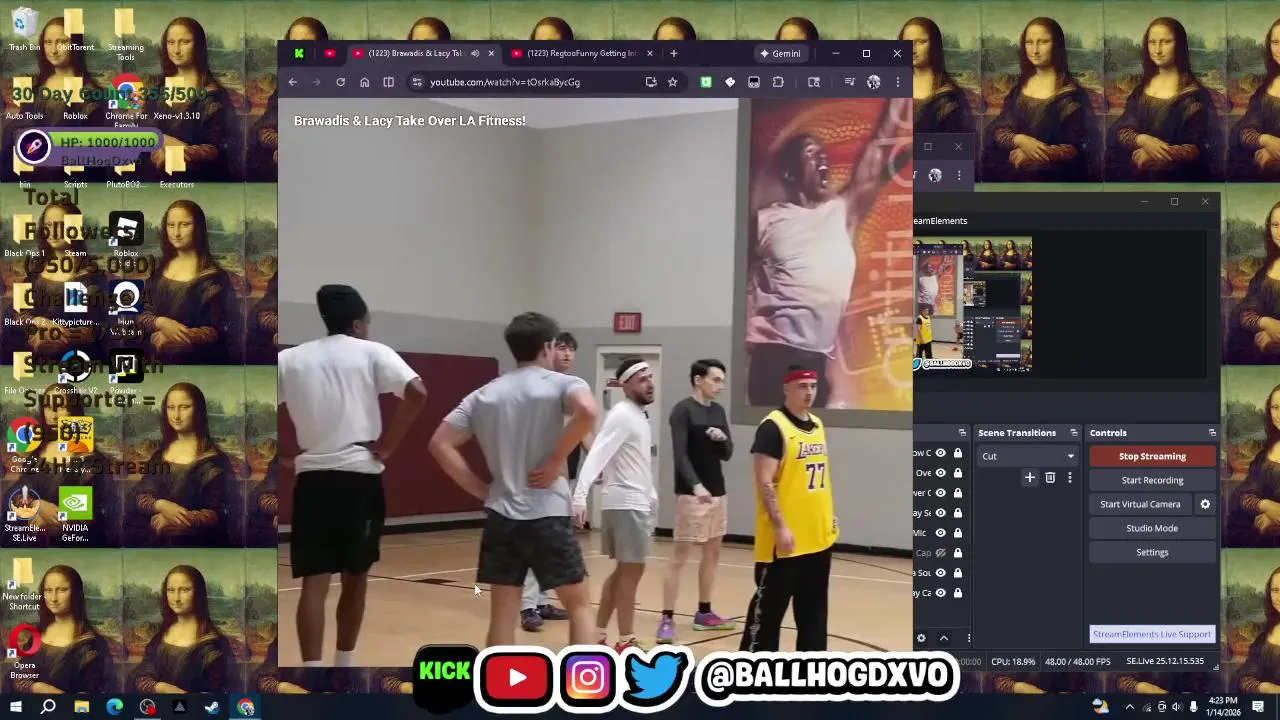Open StreamElements Live Support
Screen dimensions: 1280x720
[x=1152, y=634]
